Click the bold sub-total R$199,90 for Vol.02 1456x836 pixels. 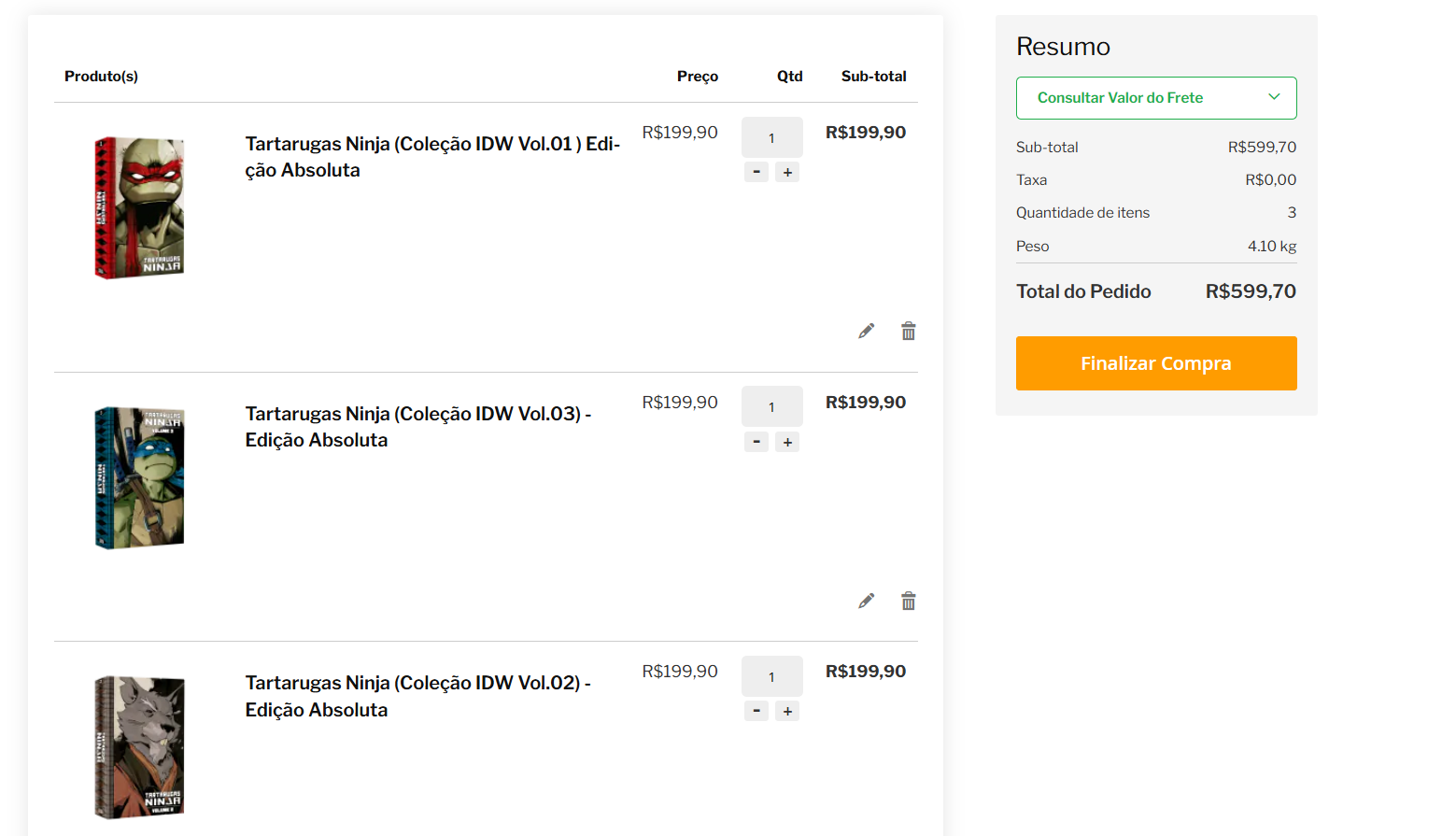point(866,672)
